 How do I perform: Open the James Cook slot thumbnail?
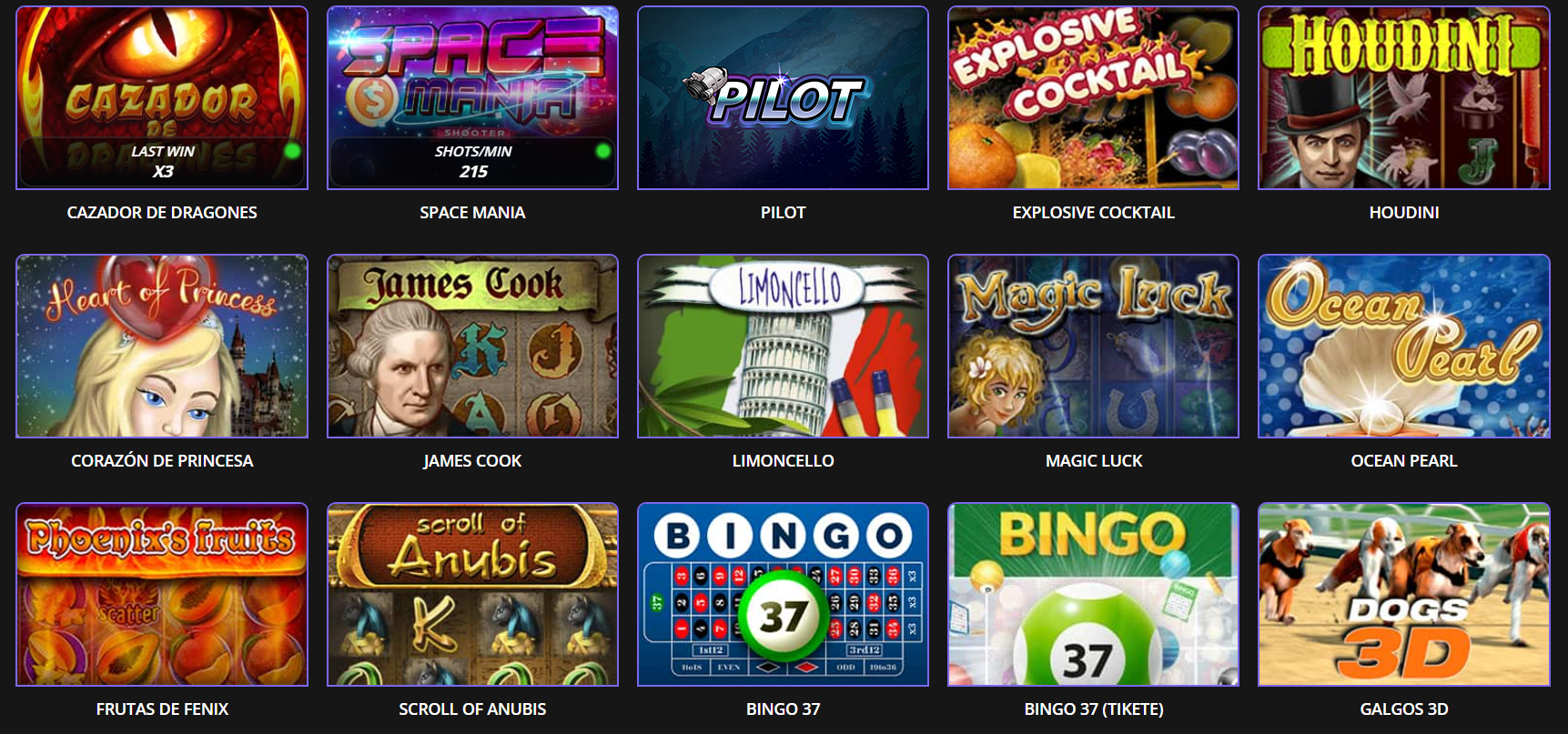[x=472, y=346]
